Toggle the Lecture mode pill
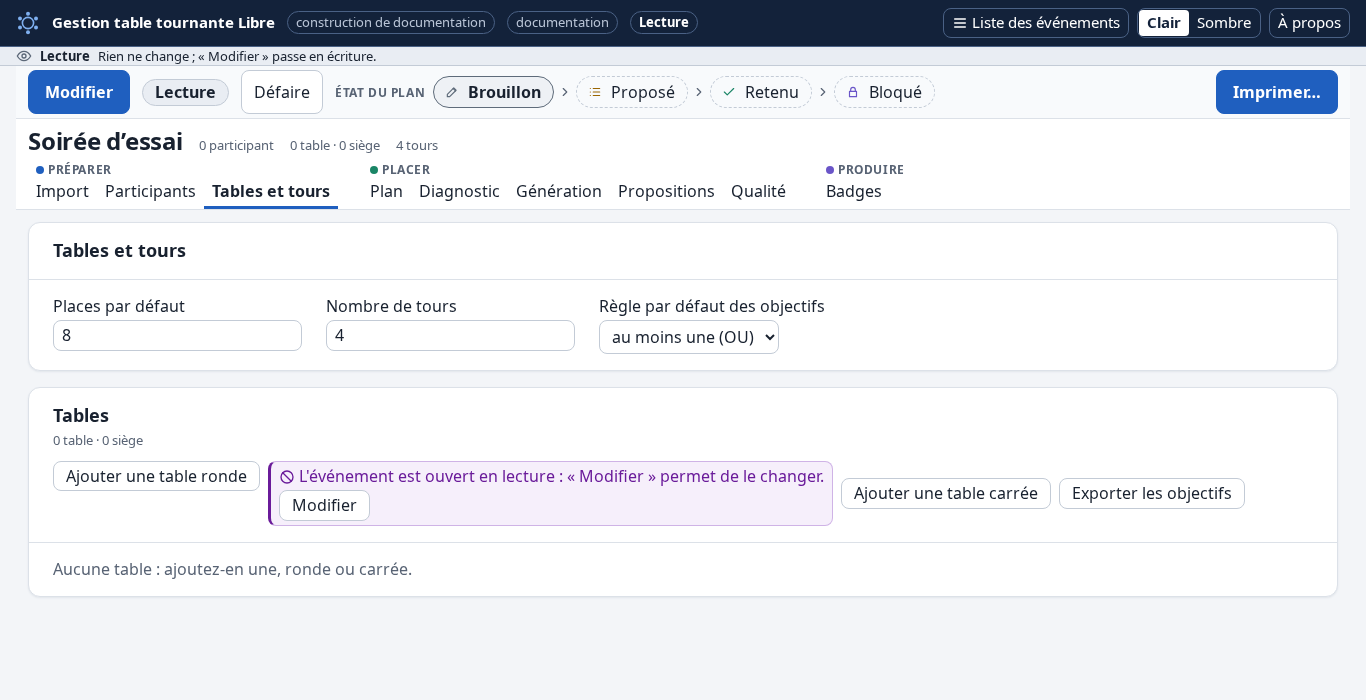This screenshot has height=700, width=1366. coord(185,92)
